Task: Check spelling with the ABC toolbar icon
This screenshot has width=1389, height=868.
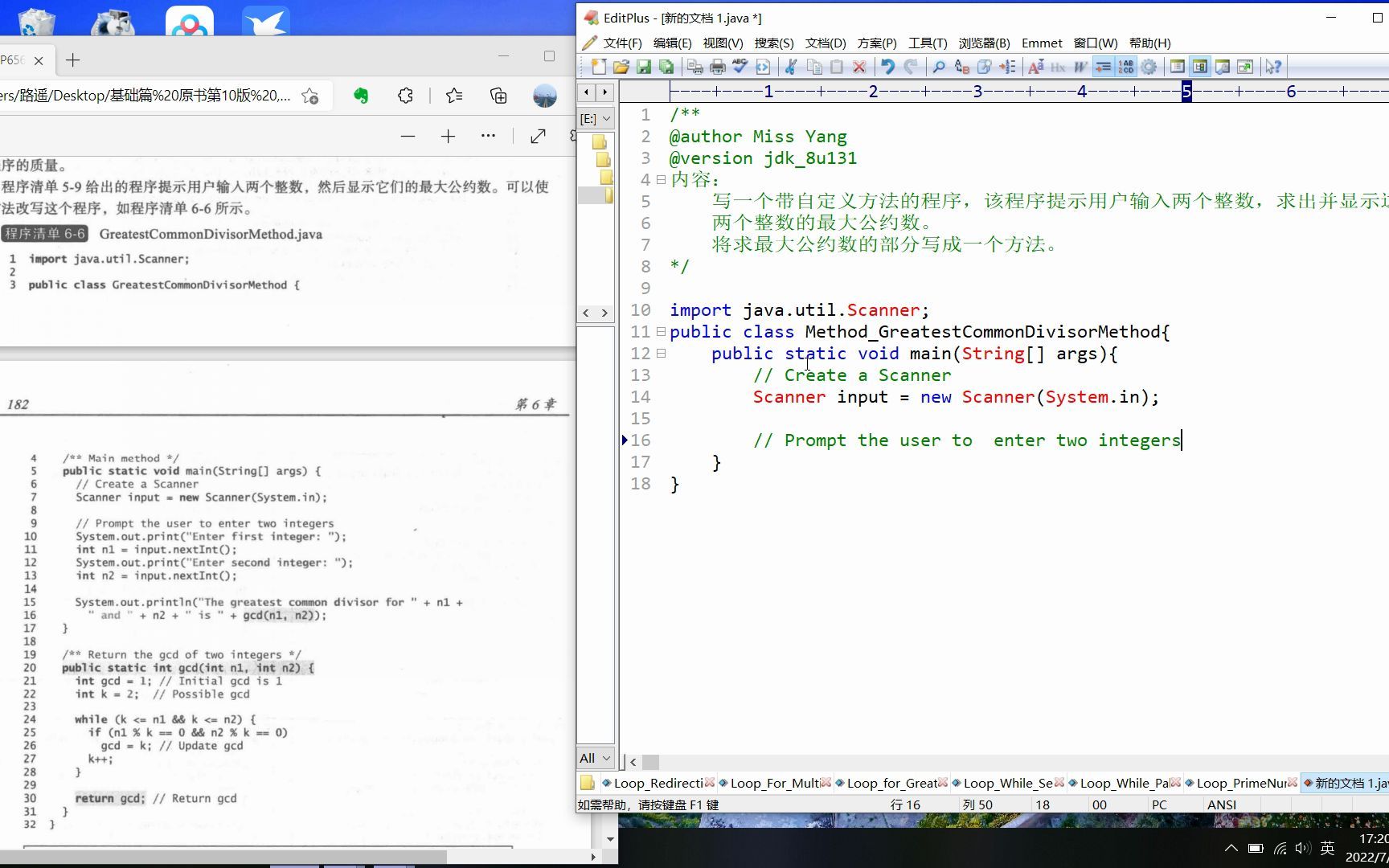Action: coord(740,67)
